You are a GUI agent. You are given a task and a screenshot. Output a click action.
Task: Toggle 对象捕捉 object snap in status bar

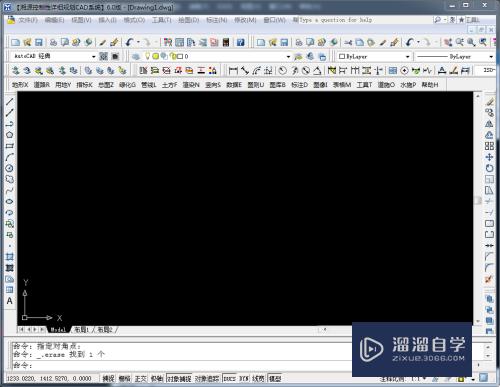tap(179, 379)
